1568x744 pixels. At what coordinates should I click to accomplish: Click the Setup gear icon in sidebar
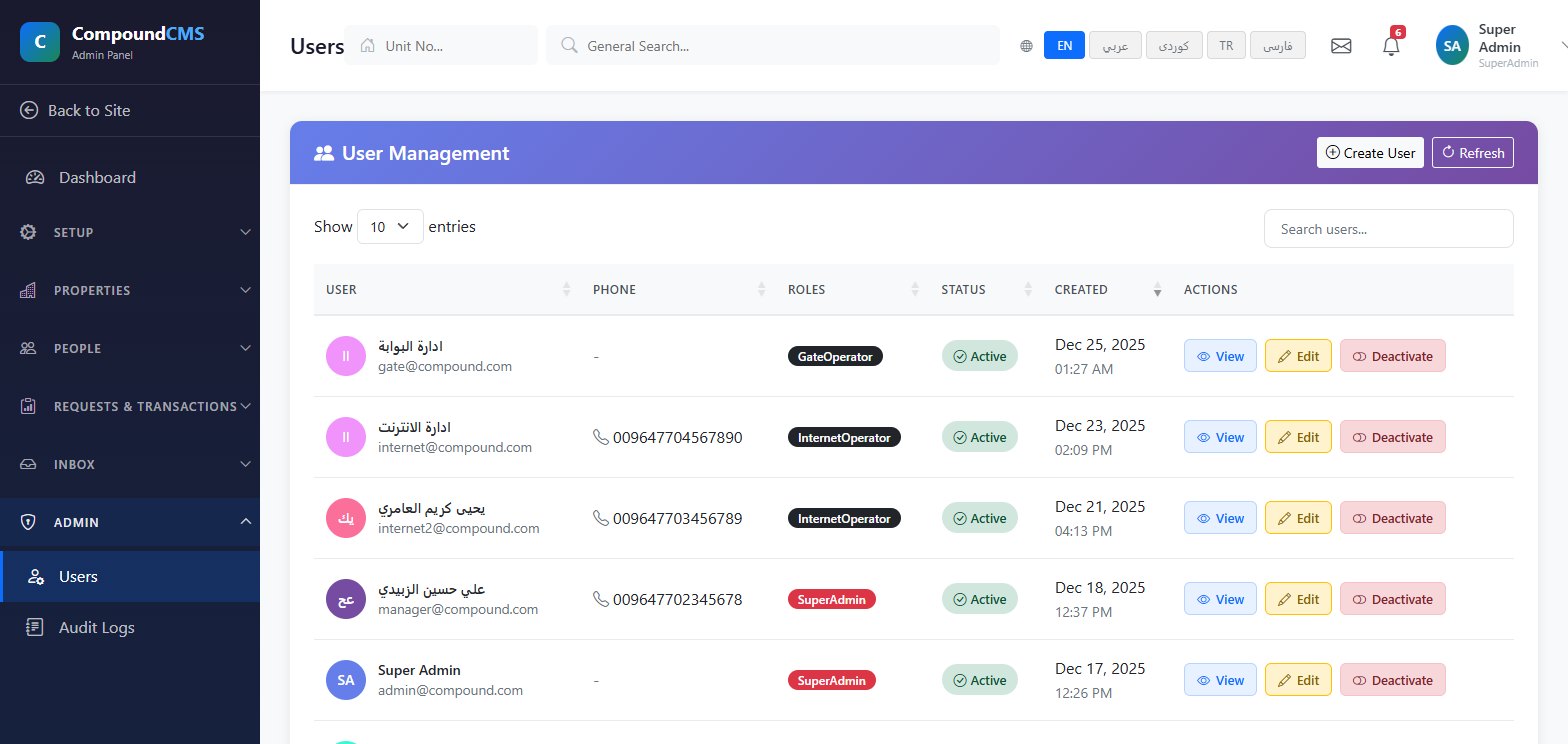(29, 232)
